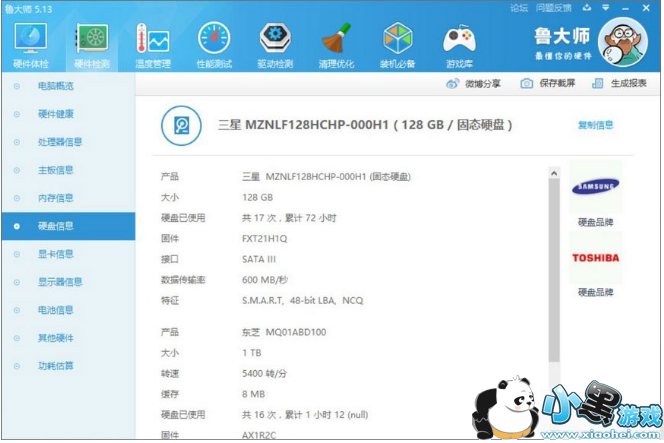Click the vertical scrollbar thumb
Viewport: 664px width, 443px height.
coord(554,270)
